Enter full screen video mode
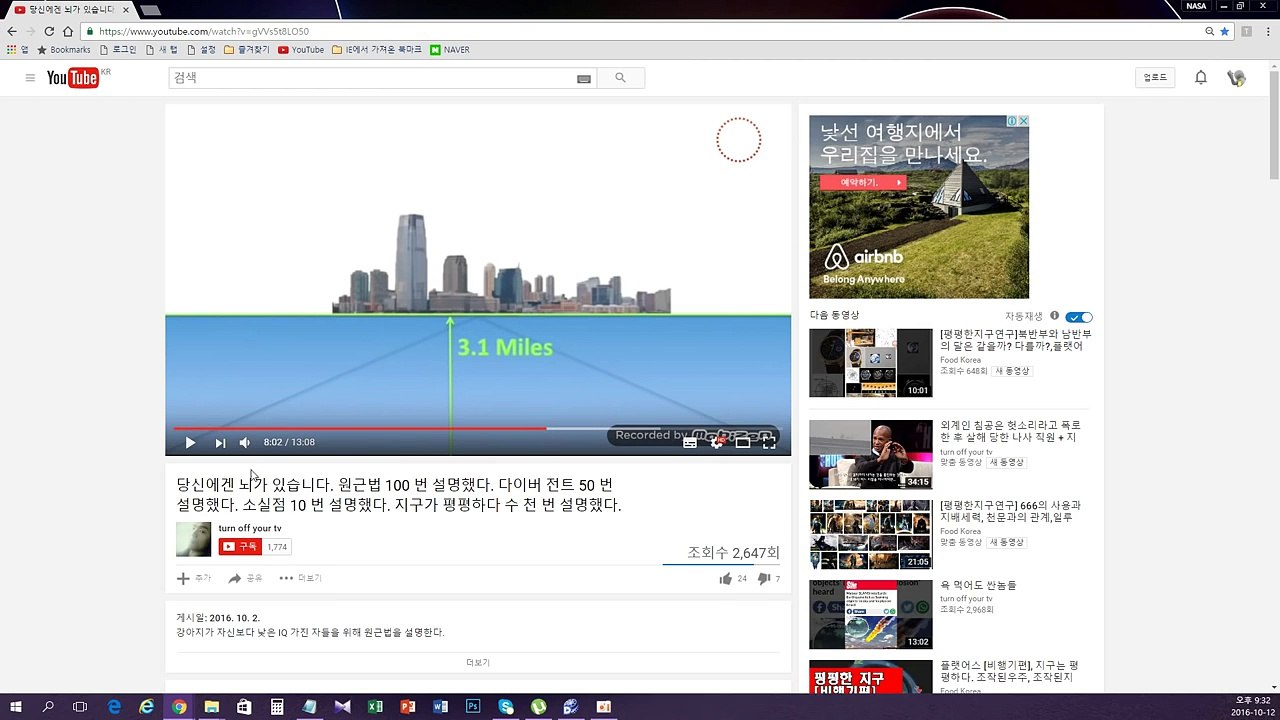Viewport: 1280px width, 720px height. point(769,442)
